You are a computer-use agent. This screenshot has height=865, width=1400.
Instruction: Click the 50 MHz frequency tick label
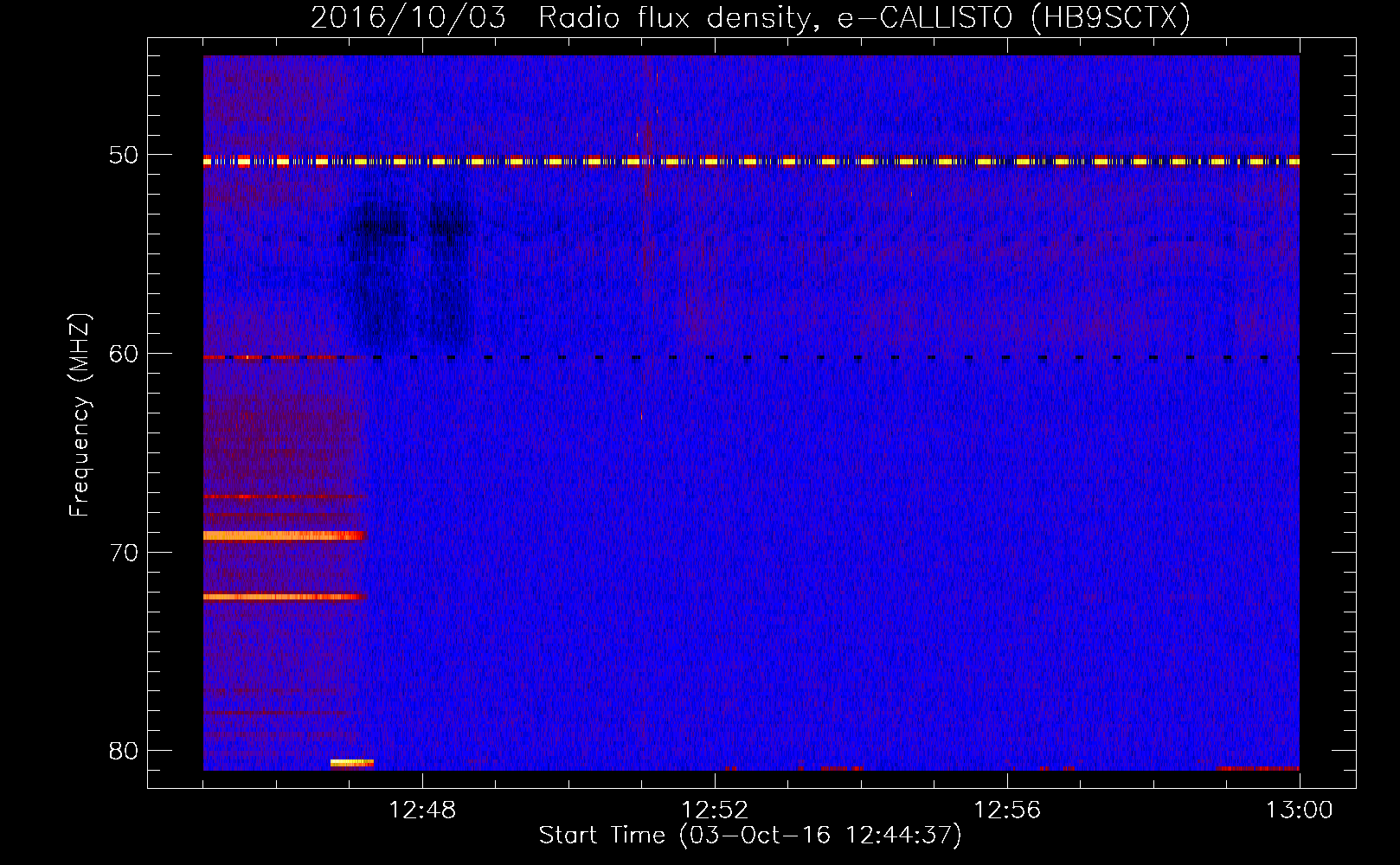click(124, 155)
